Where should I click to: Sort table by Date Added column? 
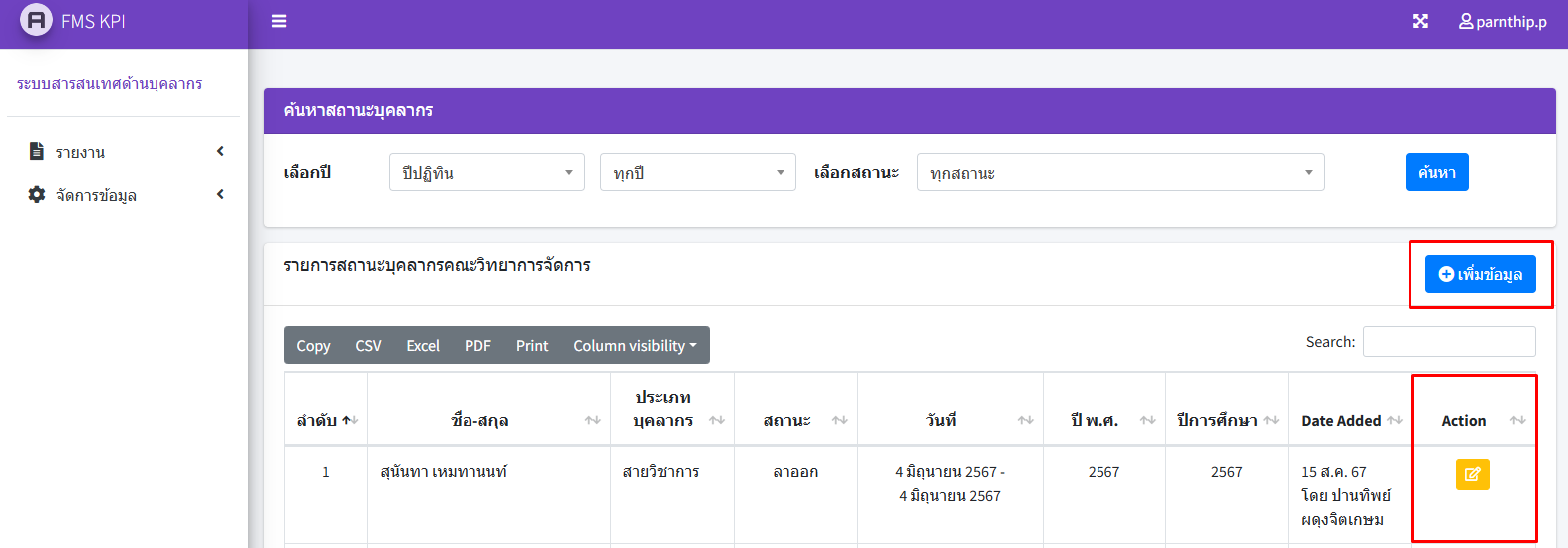[x=1394, y=420]
